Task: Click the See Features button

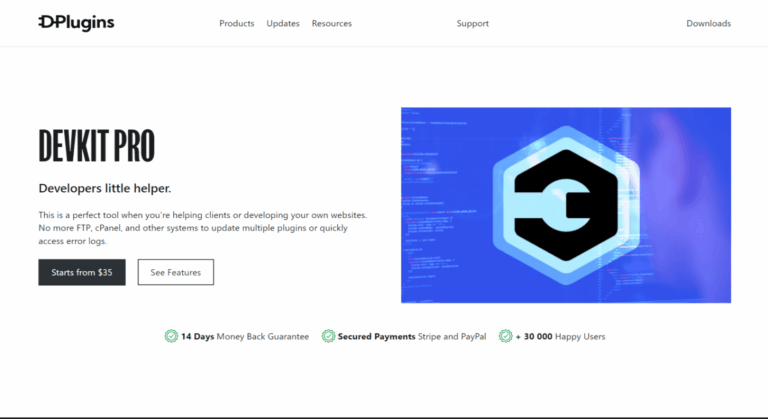Action: [175, 272]
